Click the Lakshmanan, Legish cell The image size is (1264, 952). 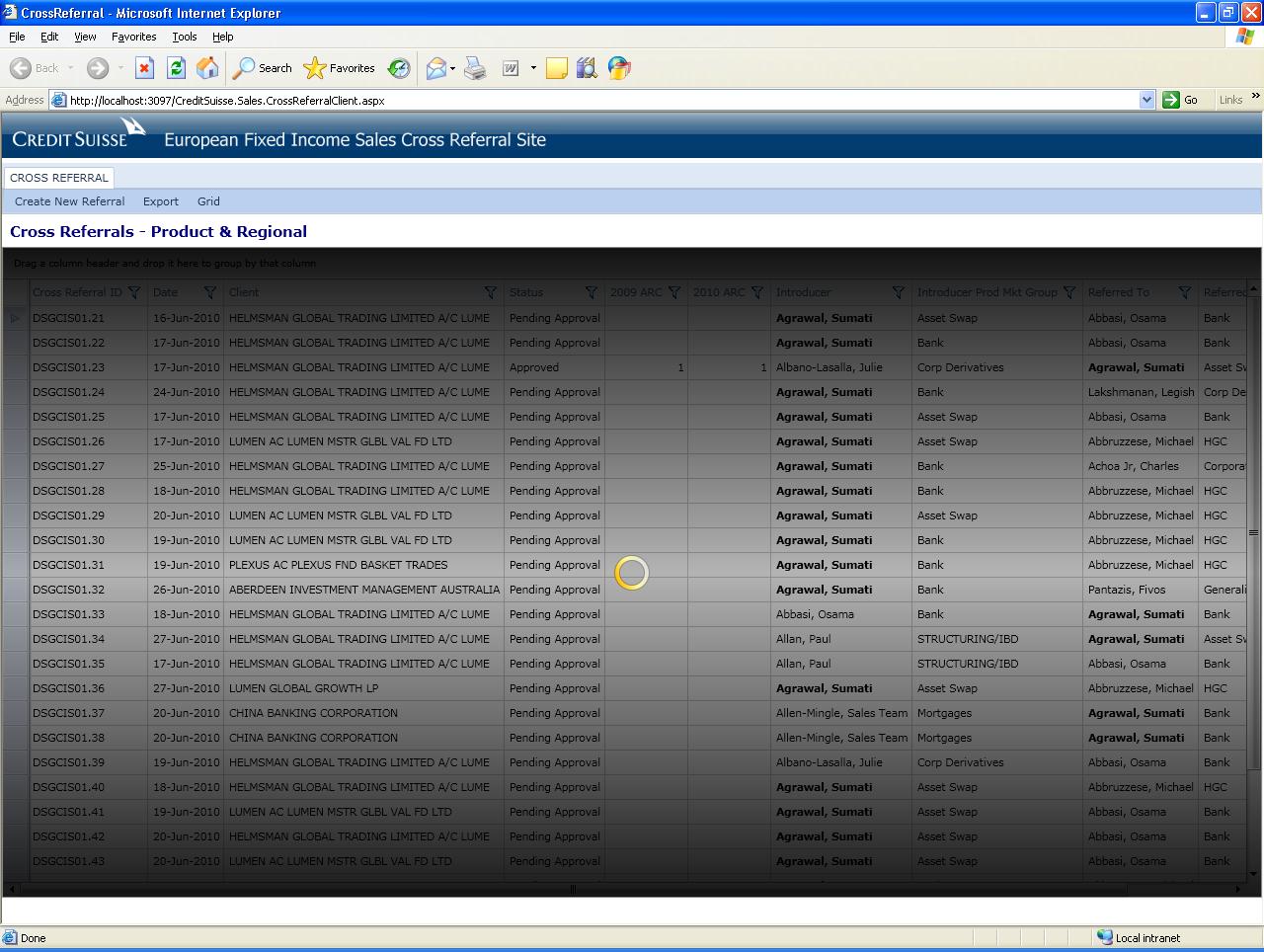click(1141, 392)
